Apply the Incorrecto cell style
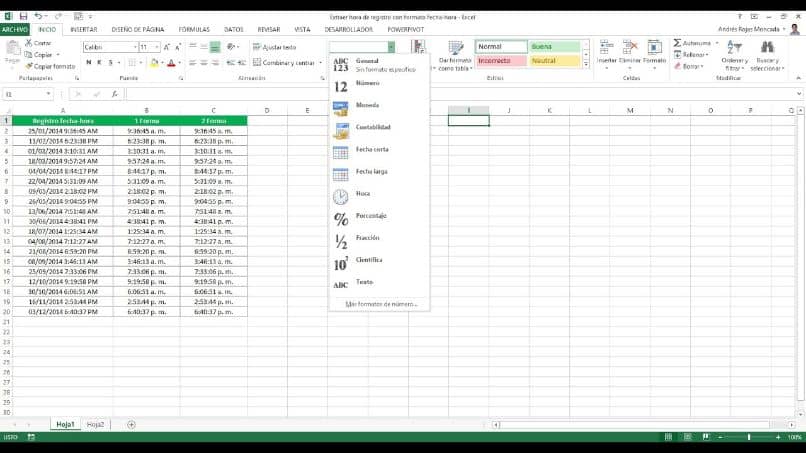This screenshot has height=453, width=806. click(501, 61)
